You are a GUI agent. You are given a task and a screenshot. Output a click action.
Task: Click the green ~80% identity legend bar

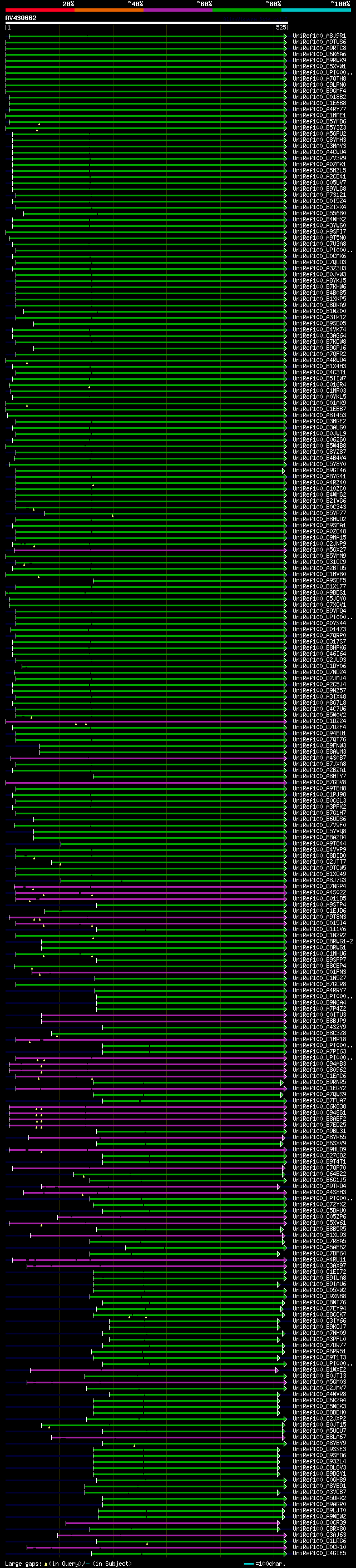point(247,11)
